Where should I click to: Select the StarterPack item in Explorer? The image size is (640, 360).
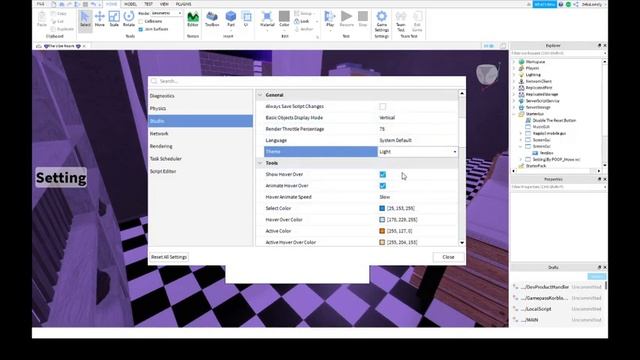(x=535, y=166)
